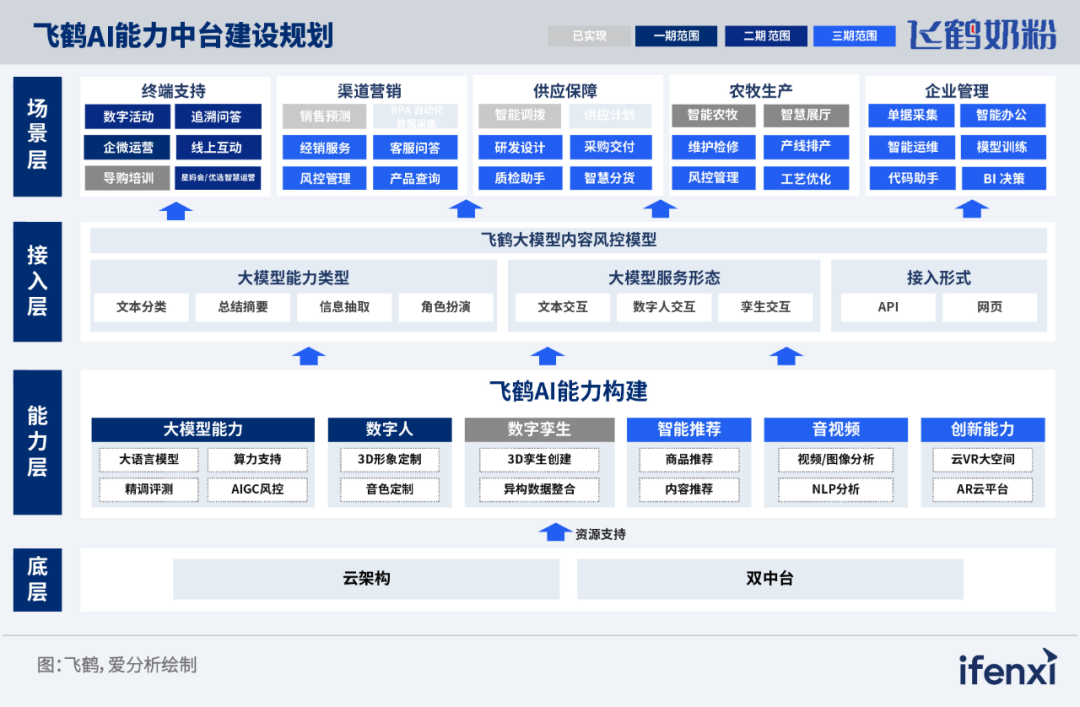Click the 3D形象定制 dashed box
Screen dimensions: 1080x707
(389, 460)
